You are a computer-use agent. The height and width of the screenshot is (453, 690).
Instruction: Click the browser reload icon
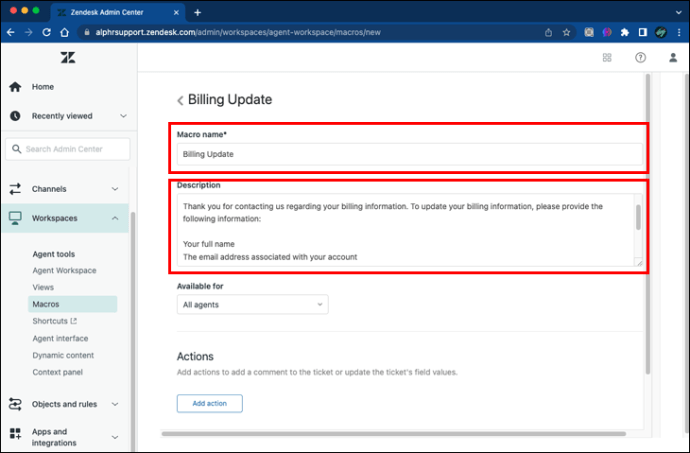click(46, 32)
